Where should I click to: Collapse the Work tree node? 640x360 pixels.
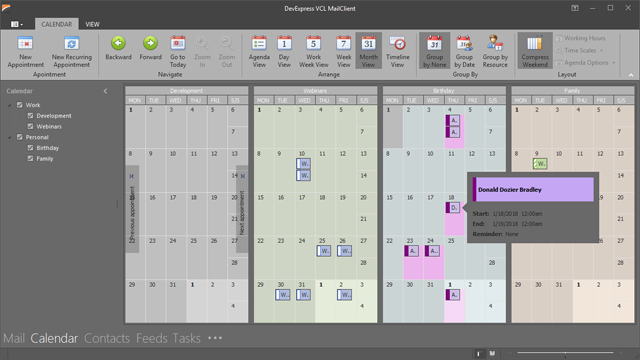click(9, 105)
